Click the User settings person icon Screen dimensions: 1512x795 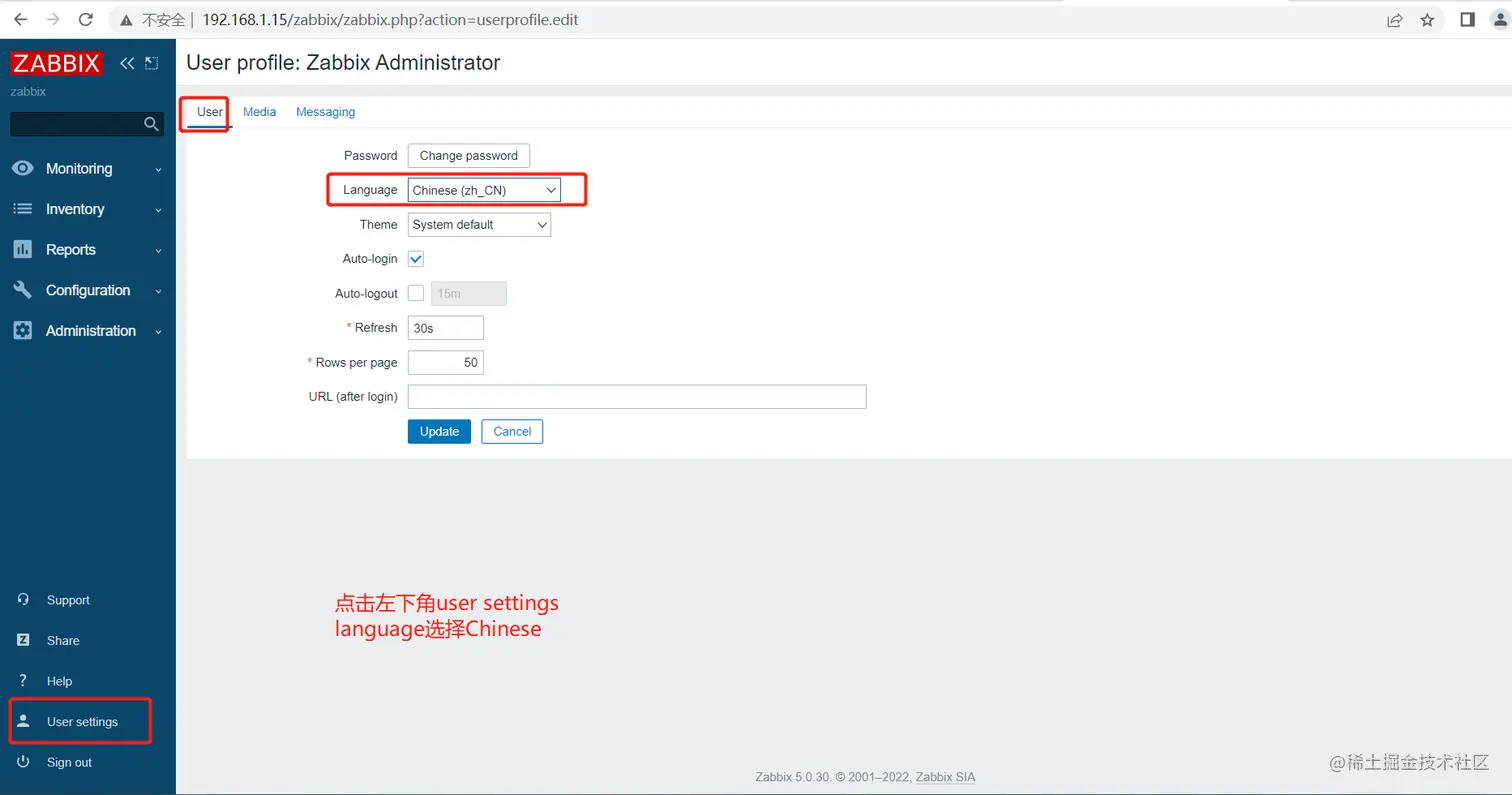tap(23, 721)
